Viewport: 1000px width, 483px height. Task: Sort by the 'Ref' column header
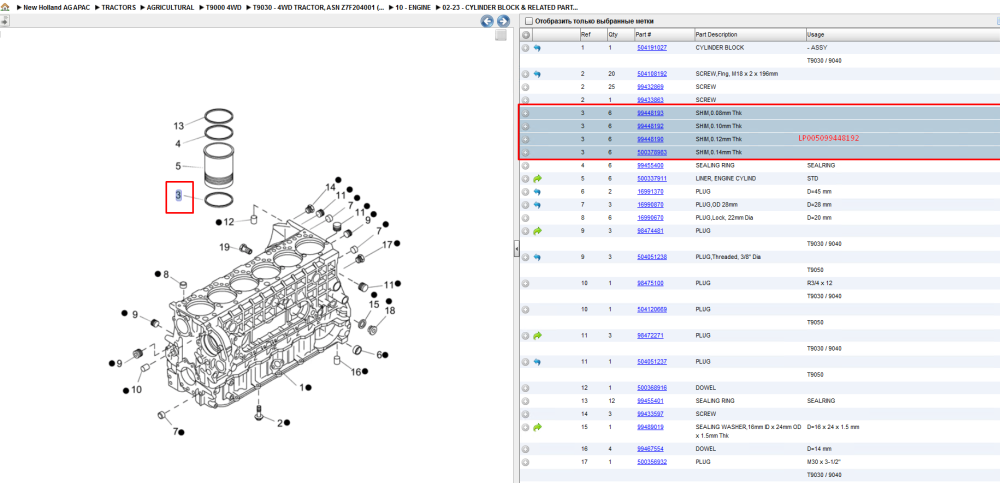592,34
